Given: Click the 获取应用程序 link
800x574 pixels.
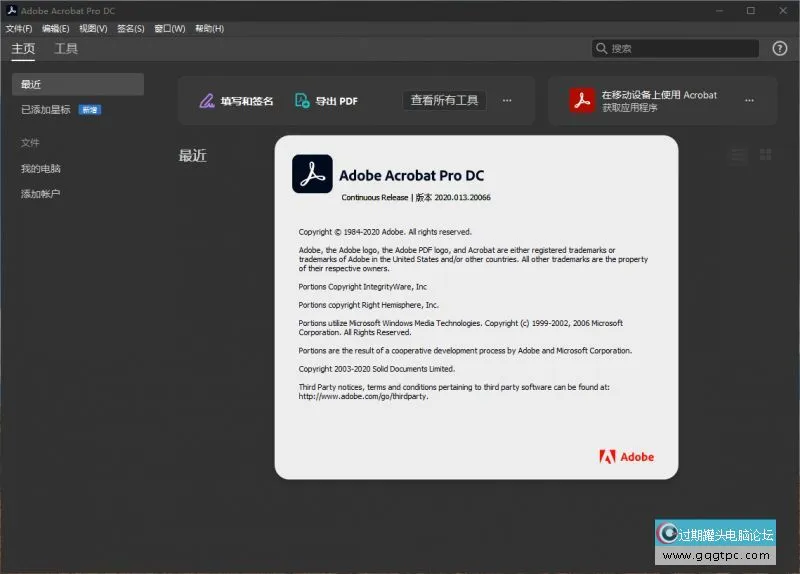Looking at the screenshot, I should (x=630, y=108).
